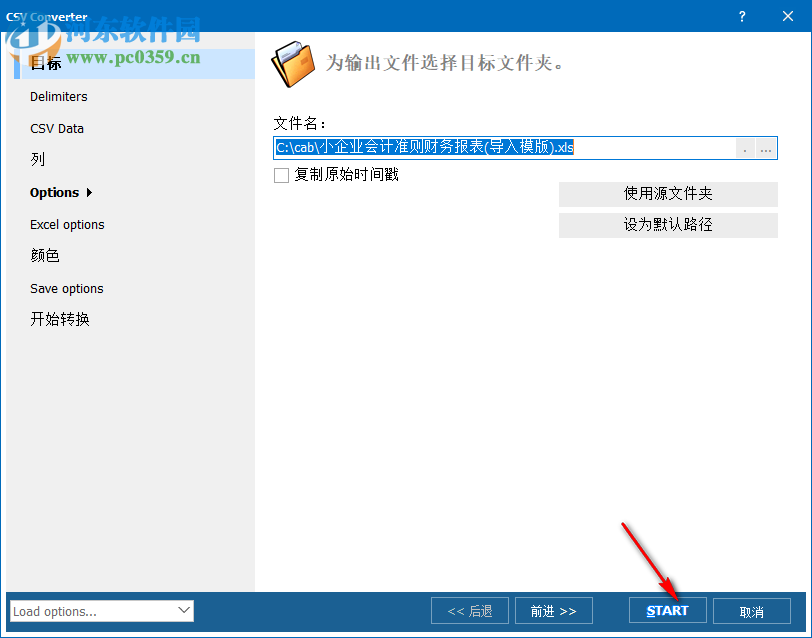Screen dimensions: 812x638
Task: Open the Help question mark icon
Action: [x=741, y=16]
